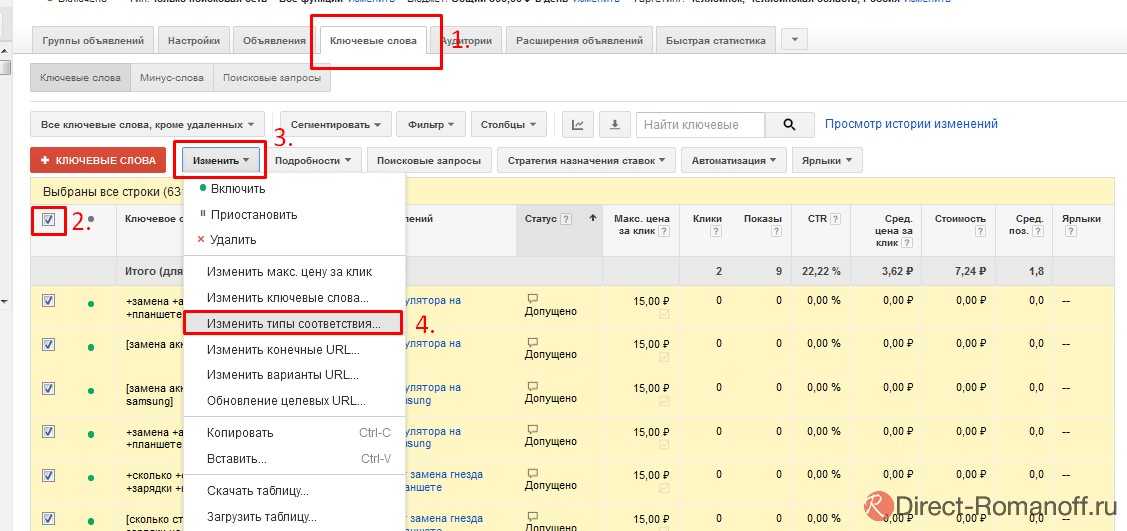Open help icon for Макс. цена за клик
1127x531 pixels.
(664, 231)
